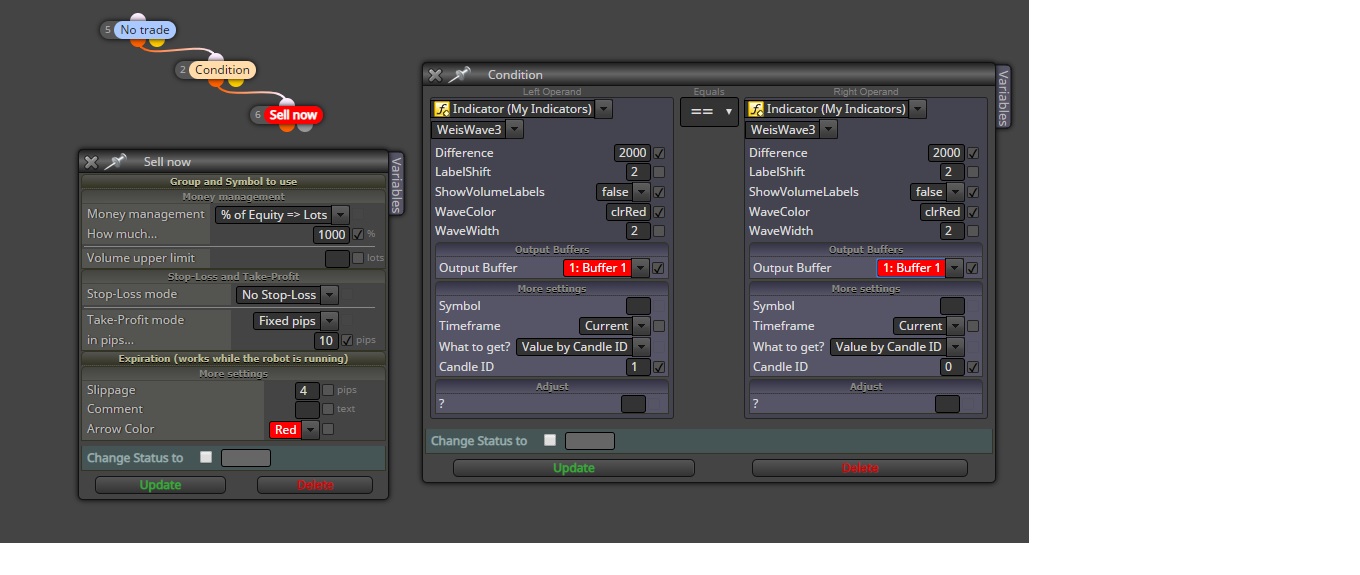Click right operand Candle ID field

pyautogui.click(x=952, y=367)
